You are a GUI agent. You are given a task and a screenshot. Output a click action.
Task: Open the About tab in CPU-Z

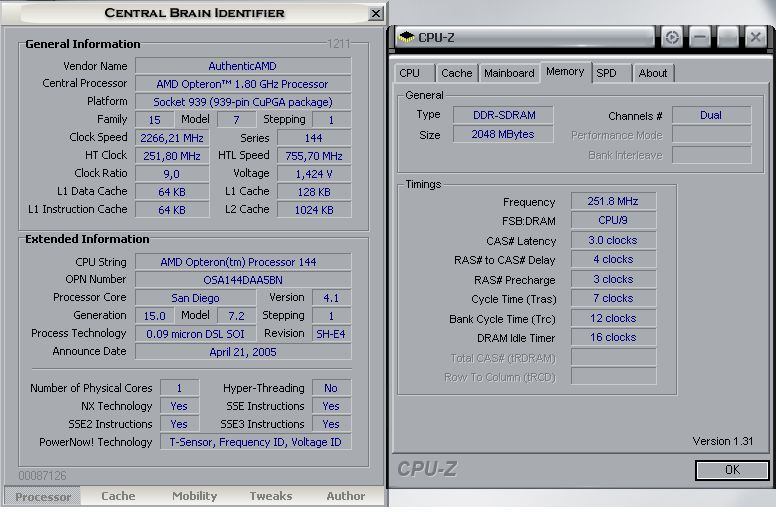click(653, 73)
